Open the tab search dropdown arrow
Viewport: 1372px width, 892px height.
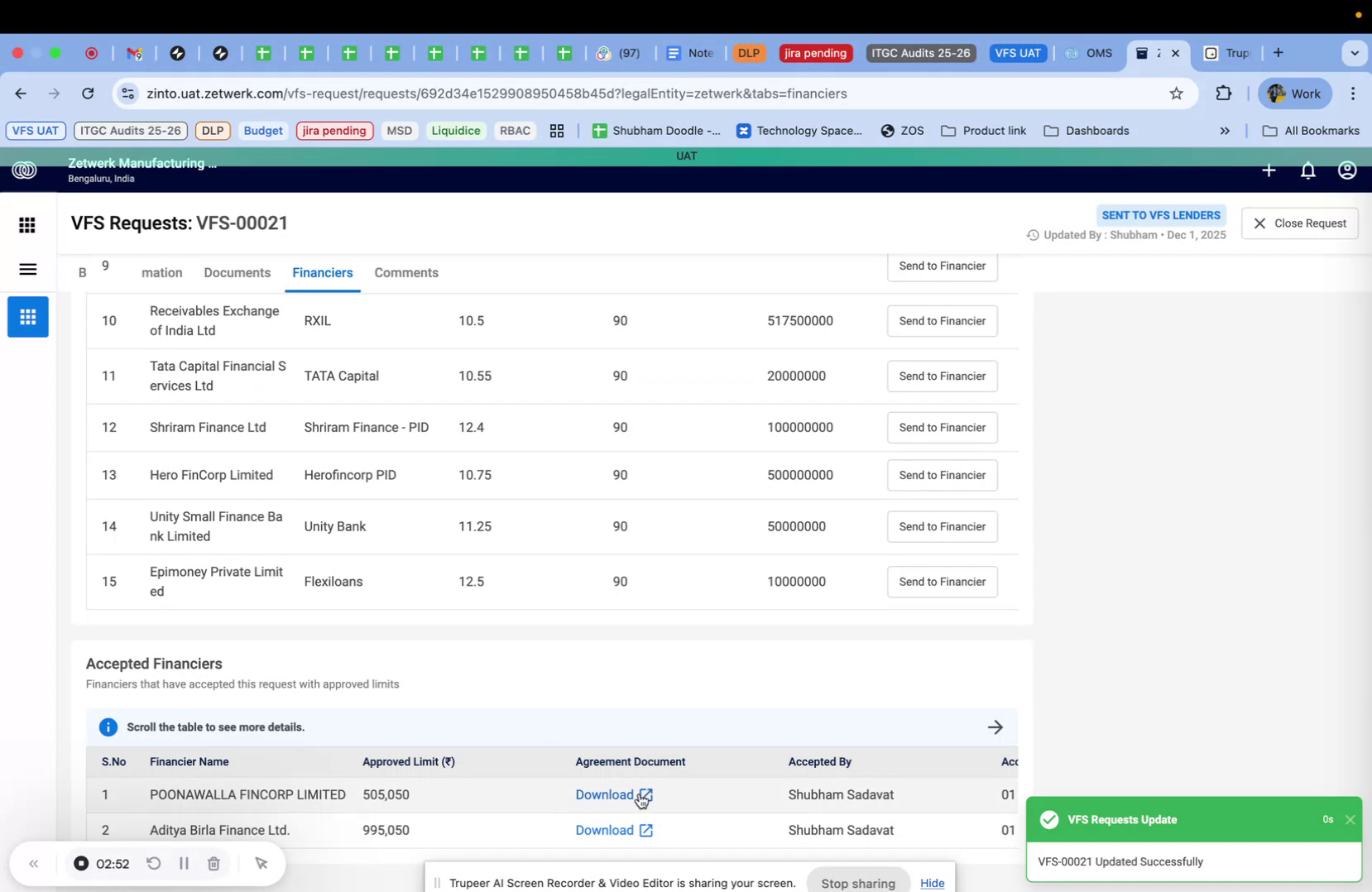coord(1355,53)
